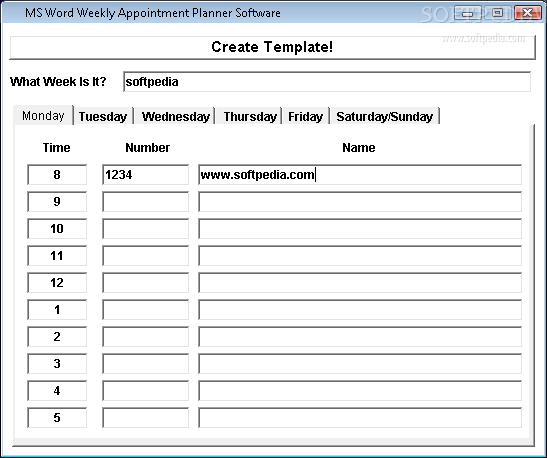Viewport: 547px width, 458px height.
Task: Maximize the Appointment Planner window
Action: click(x=497, y=13)
